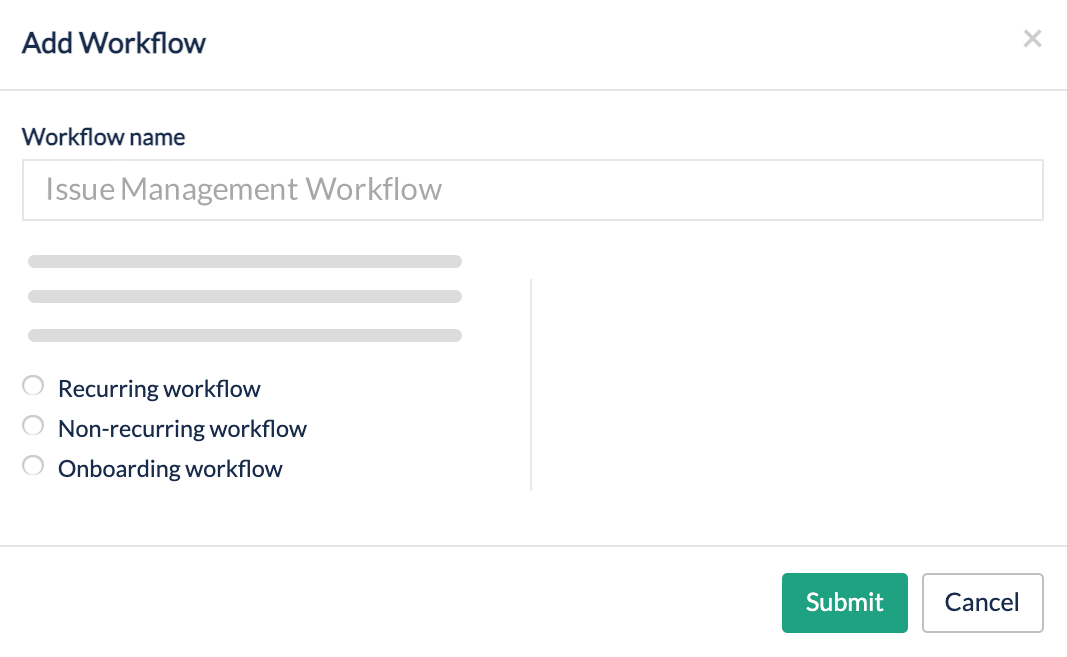Click the top gray loading placeholder bar

245,262
